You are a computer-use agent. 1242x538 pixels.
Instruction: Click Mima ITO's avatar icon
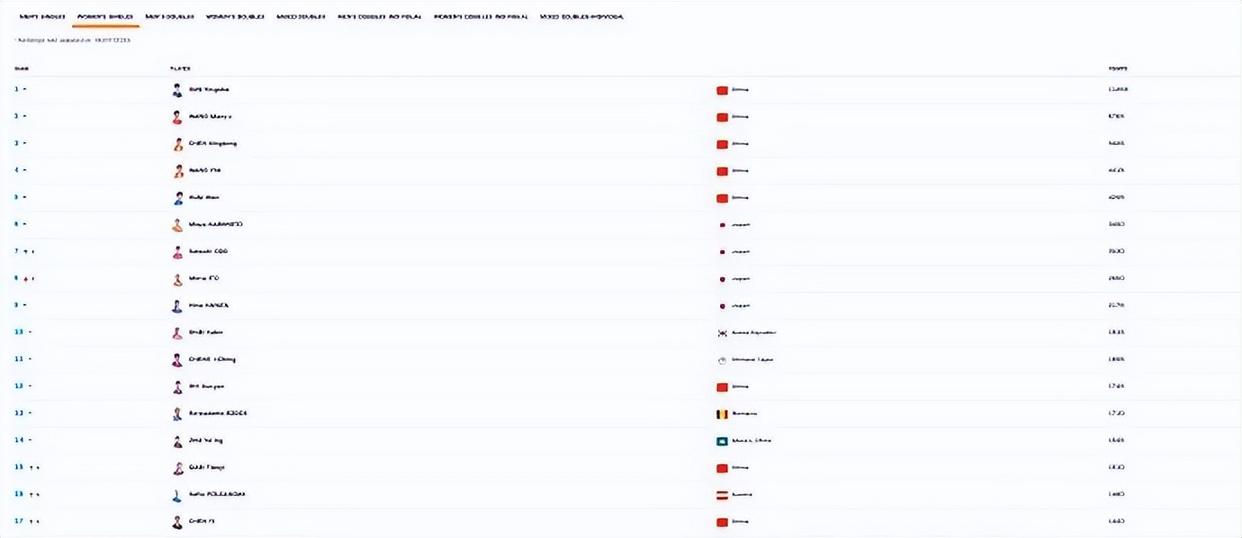click(x=177, y=279)
